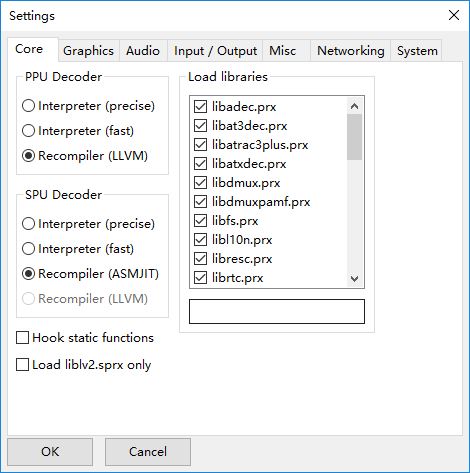Uncheck libfs.prx library
Screen dimensions: 470x473
(200, 221)
